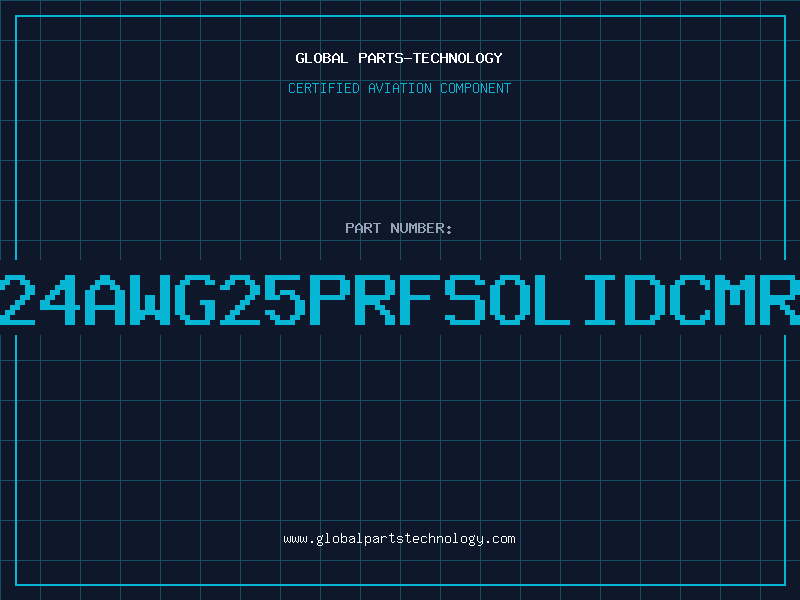This screenshot has height=600, width=800.
Task: Click the bottom-right corner of the border frame
Action: (x=785, y=585)
